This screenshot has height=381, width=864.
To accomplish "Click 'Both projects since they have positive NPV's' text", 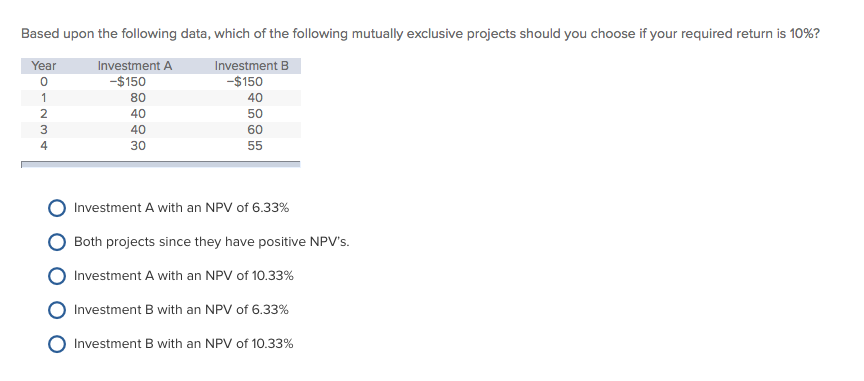I will (212, 243).
